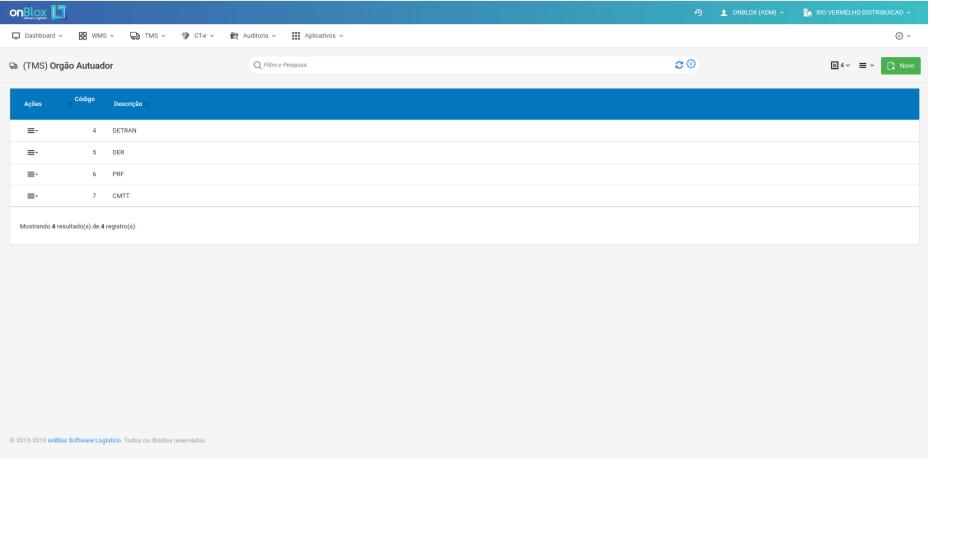The height and width of the screenshot is (540, 960).
Task: Open actions menu for DER row
Action: 32,152
